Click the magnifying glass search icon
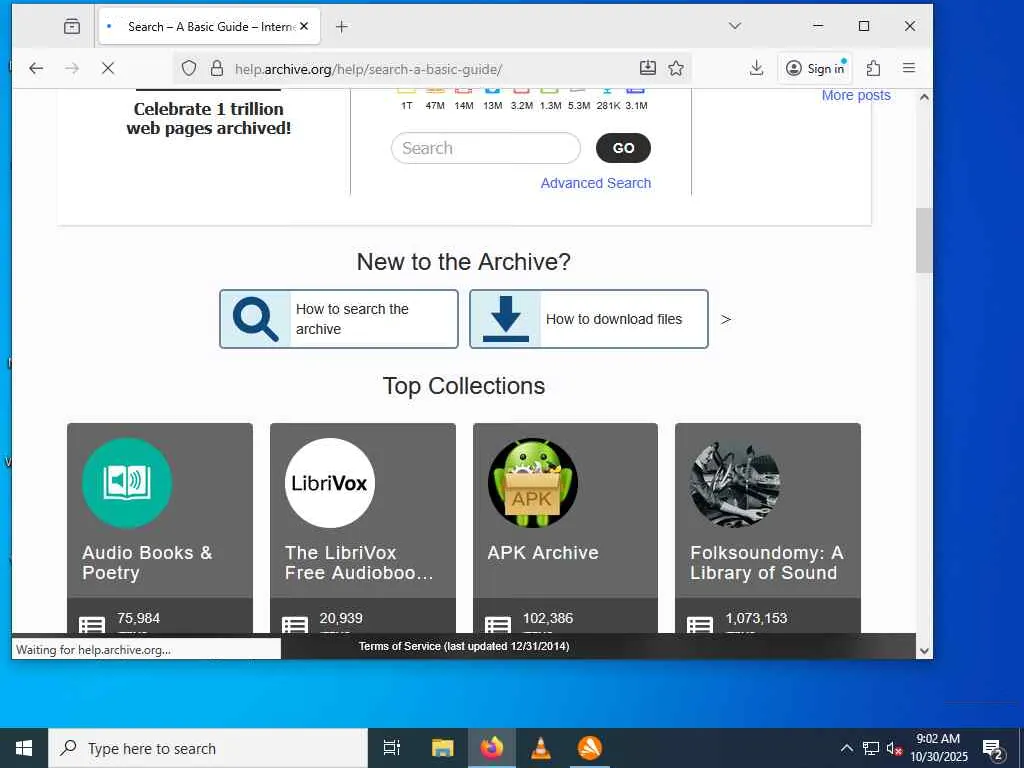The image size is (1024, 768). (255, 319)
